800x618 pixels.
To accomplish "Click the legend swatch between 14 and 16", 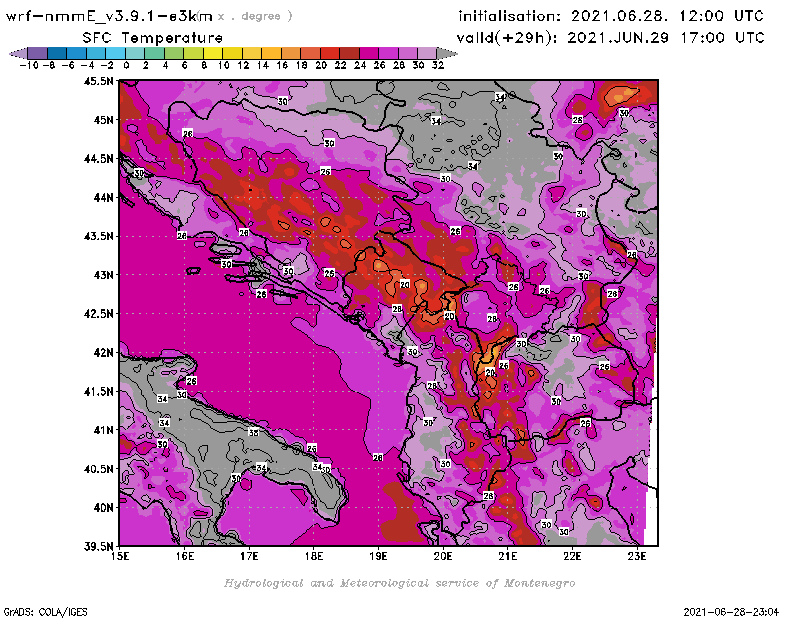I will pyautogui.click(x=271, y=53).
